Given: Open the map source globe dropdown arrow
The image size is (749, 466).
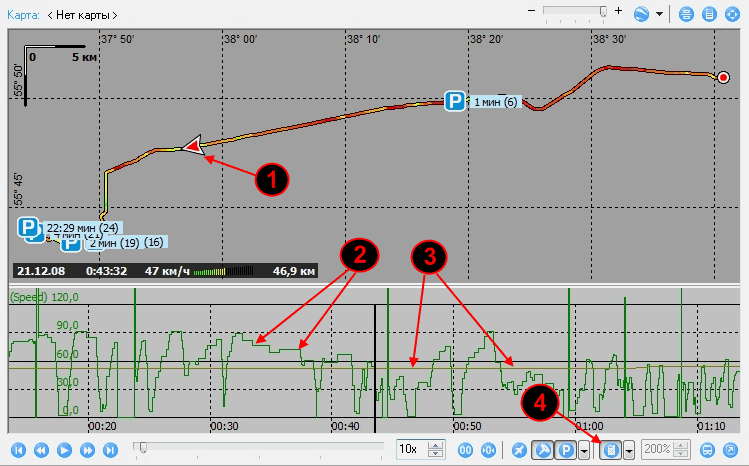Looking at the screenshot, I should click(x=659, y=15).
